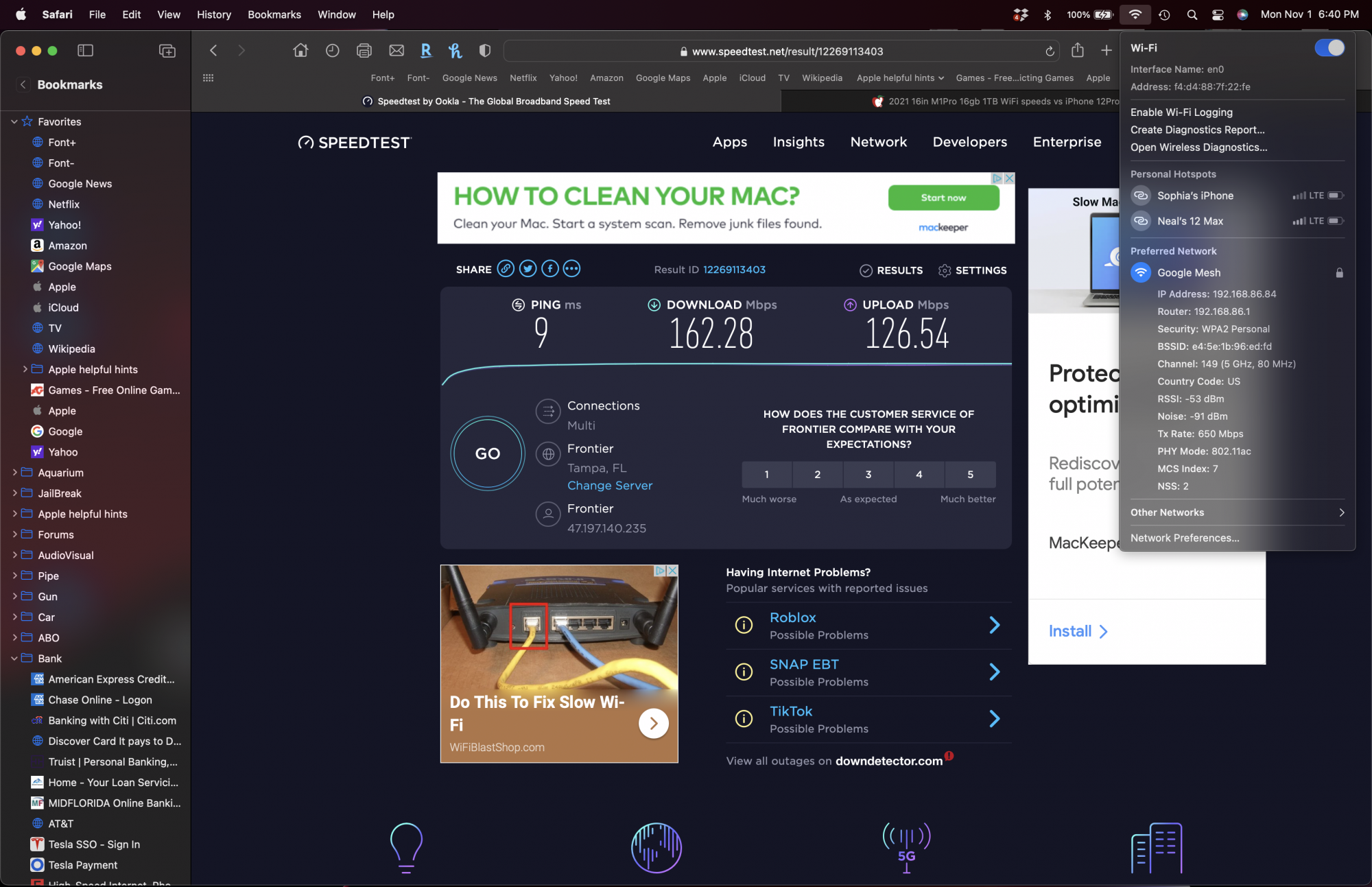Join Sophia's iPhone personal hotspot
This screenshot has width=1372, height=887.
point(1237,196)
